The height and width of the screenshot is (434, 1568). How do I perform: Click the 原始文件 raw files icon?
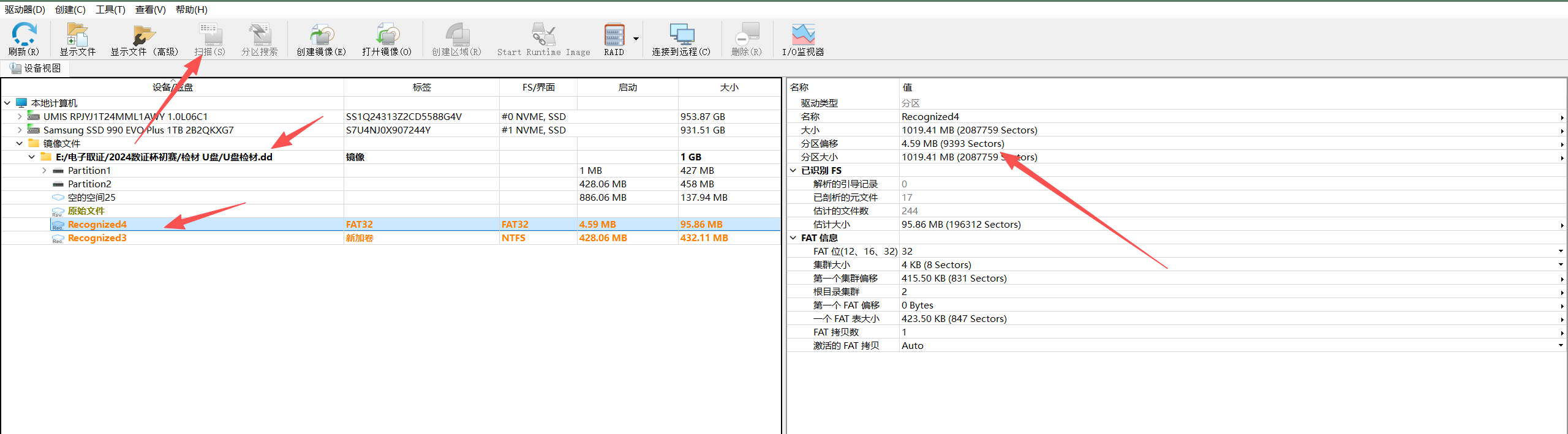tap(58, 211)
